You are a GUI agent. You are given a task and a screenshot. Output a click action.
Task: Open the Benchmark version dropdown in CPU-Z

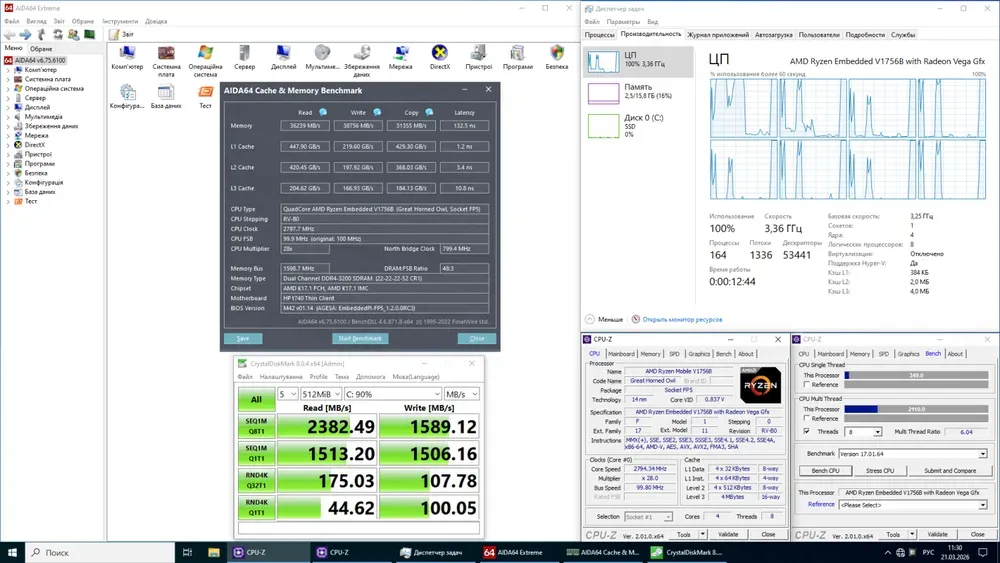click(911, 453)
